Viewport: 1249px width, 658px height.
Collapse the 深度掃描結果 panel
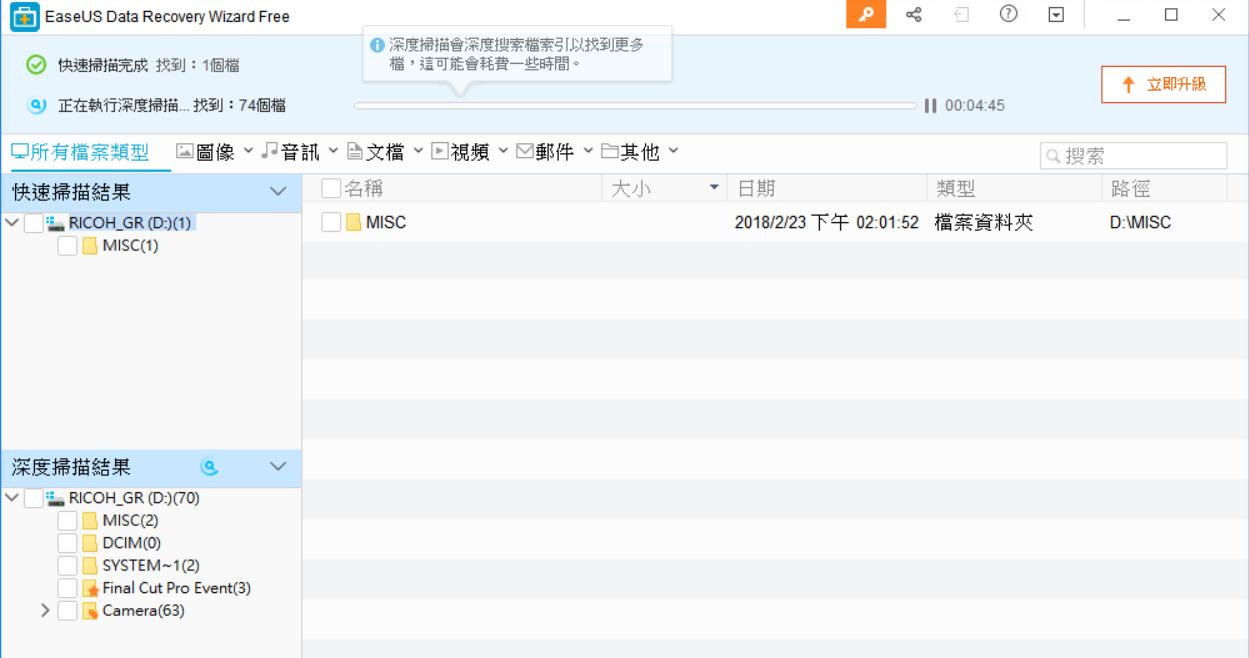point(278,467)
